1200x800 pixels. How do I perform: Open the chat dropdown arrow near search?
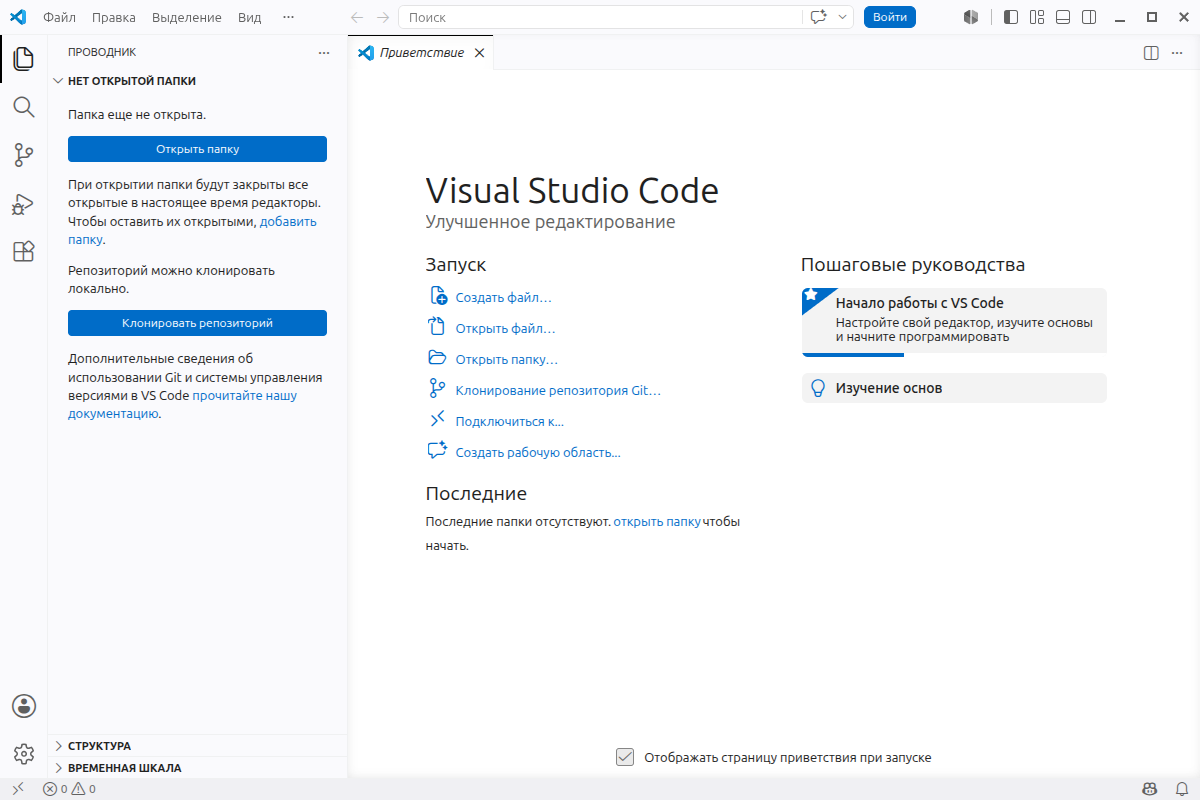click(x=843, y=17)
